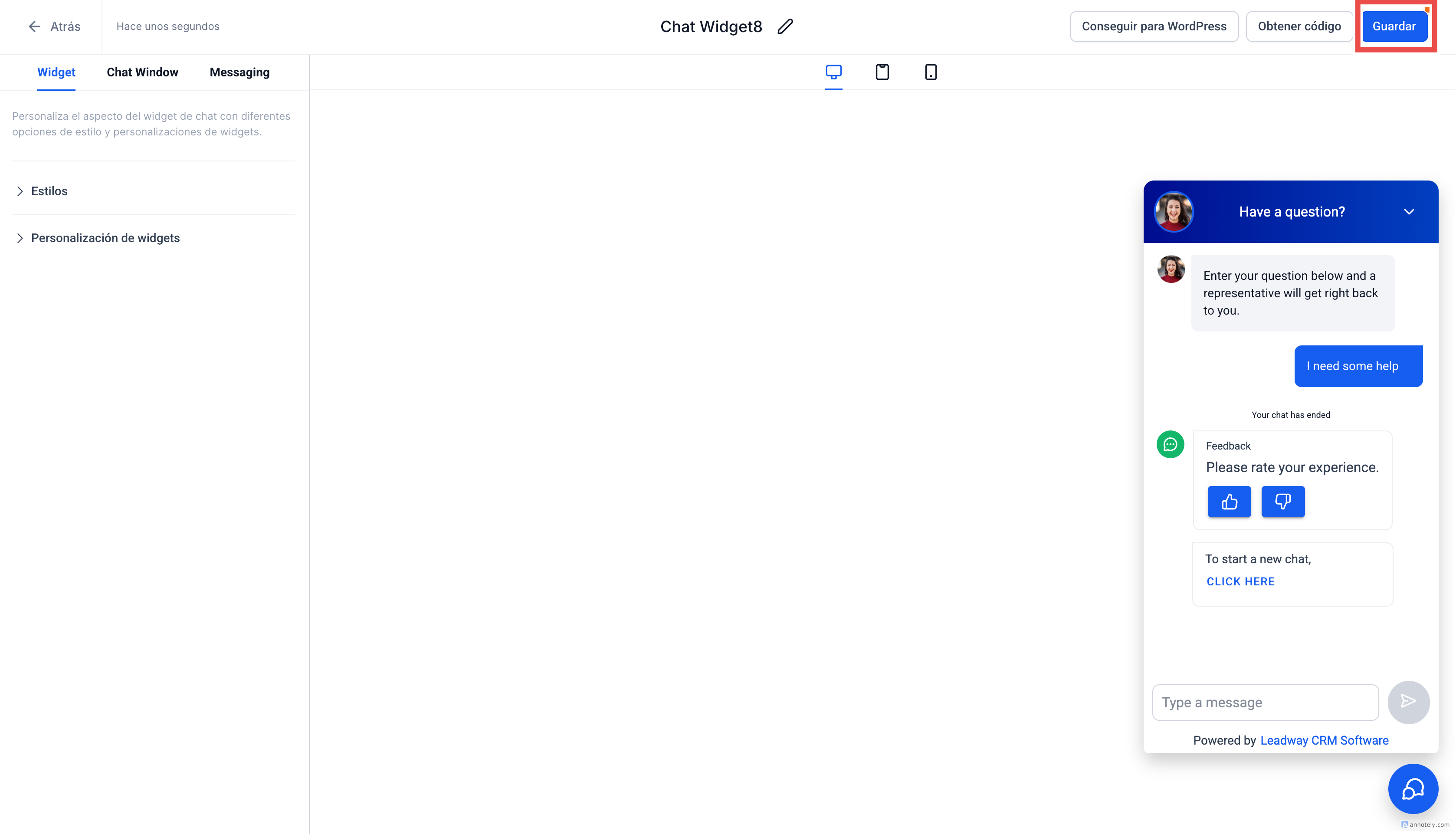The image size is (1456, 834).
Task: Switch to mobile phone preview mode
Action: 931,72
